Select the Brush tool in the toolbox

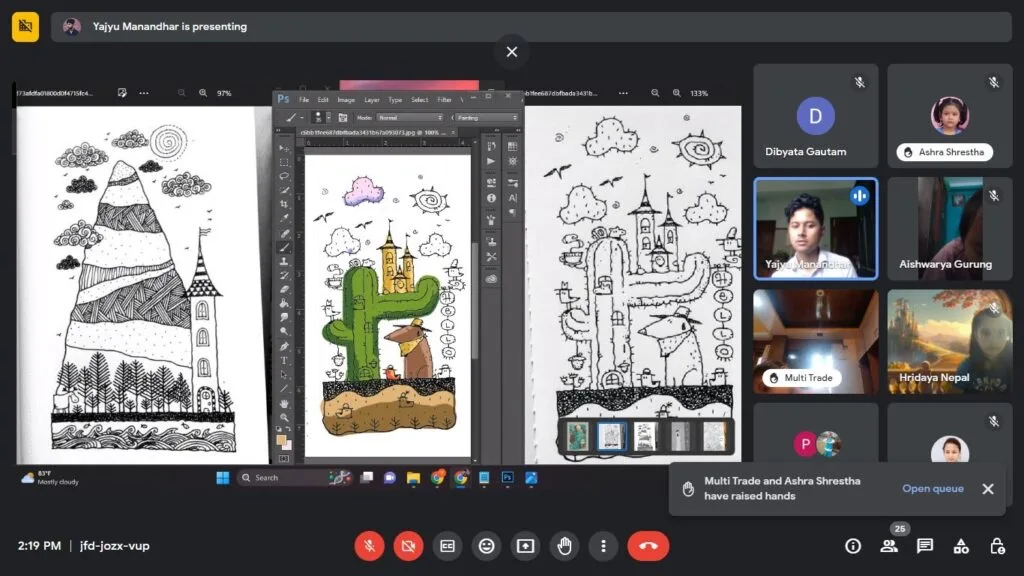tap(284, 248)
